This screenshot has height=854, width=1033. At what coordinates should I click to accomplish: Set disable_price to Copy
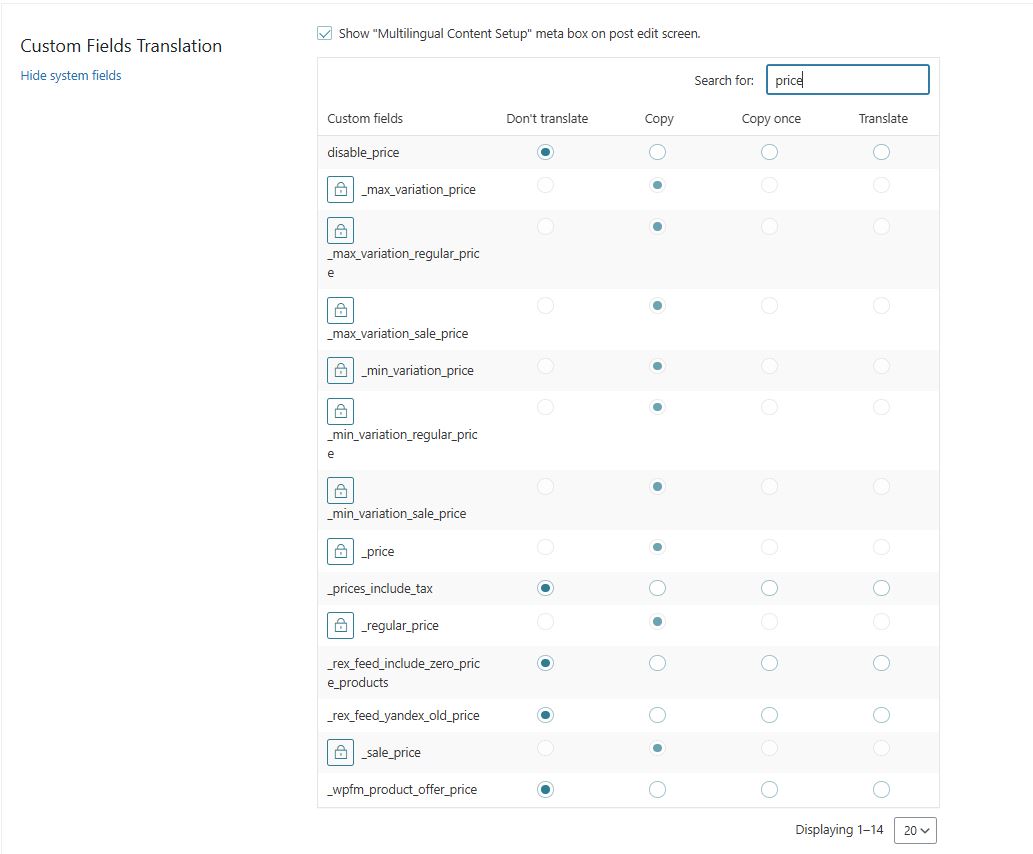point(657,152)
